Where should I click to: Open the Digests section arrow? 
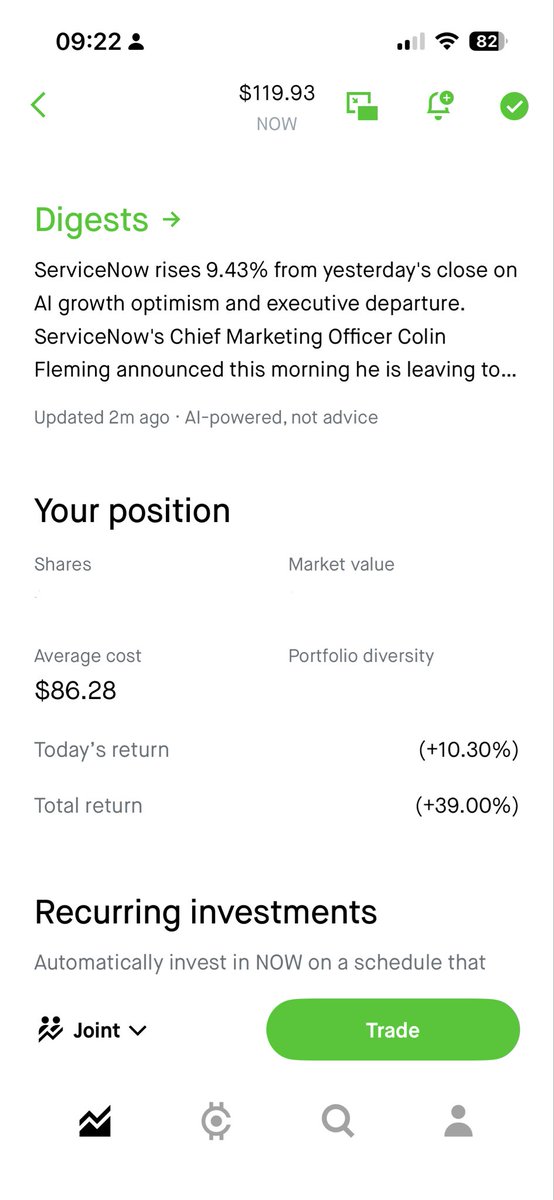(x=171, y=219)
